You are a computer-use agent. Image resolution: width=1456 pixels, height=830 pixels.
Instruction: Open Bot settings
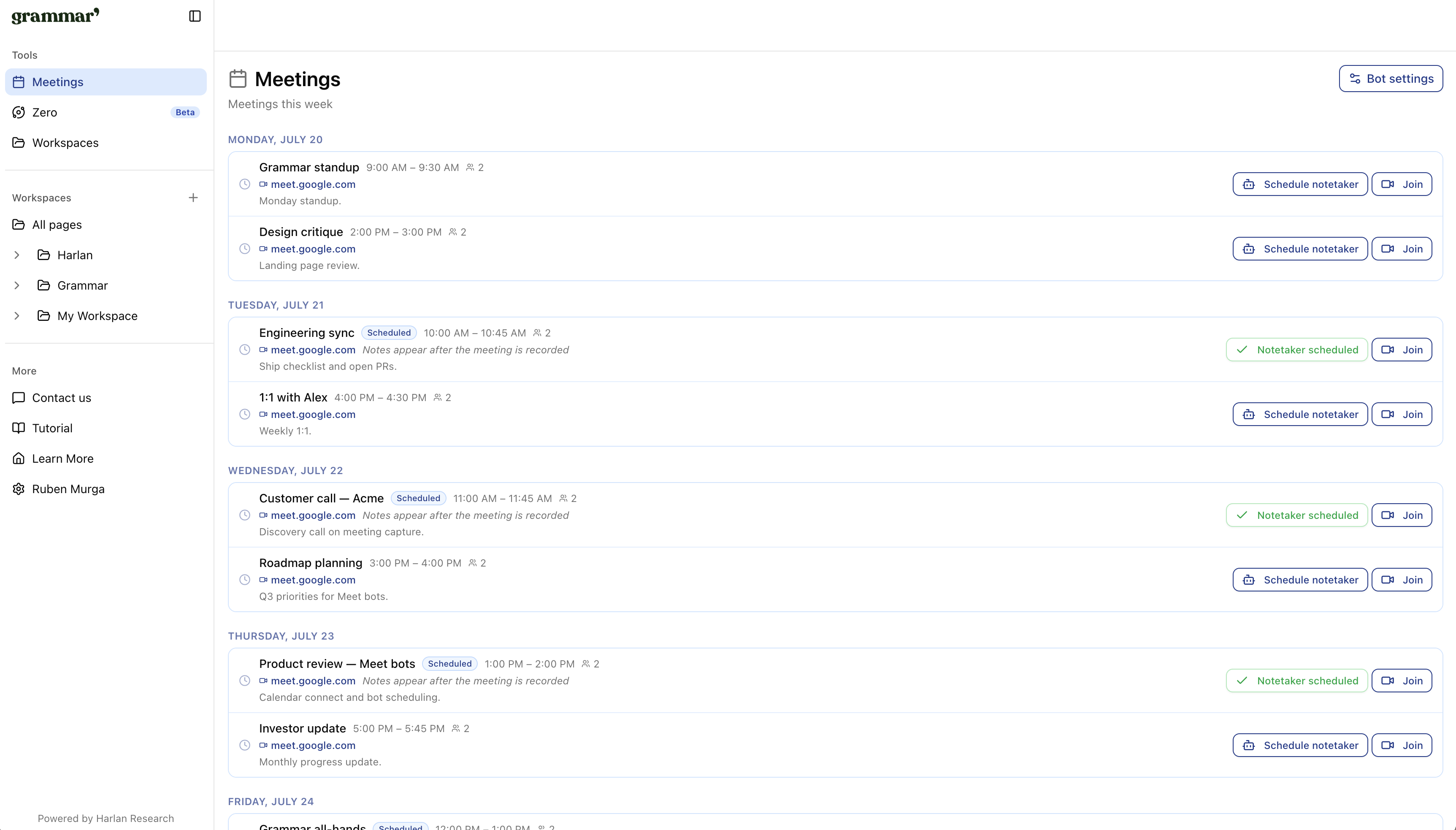(1391, 79)
